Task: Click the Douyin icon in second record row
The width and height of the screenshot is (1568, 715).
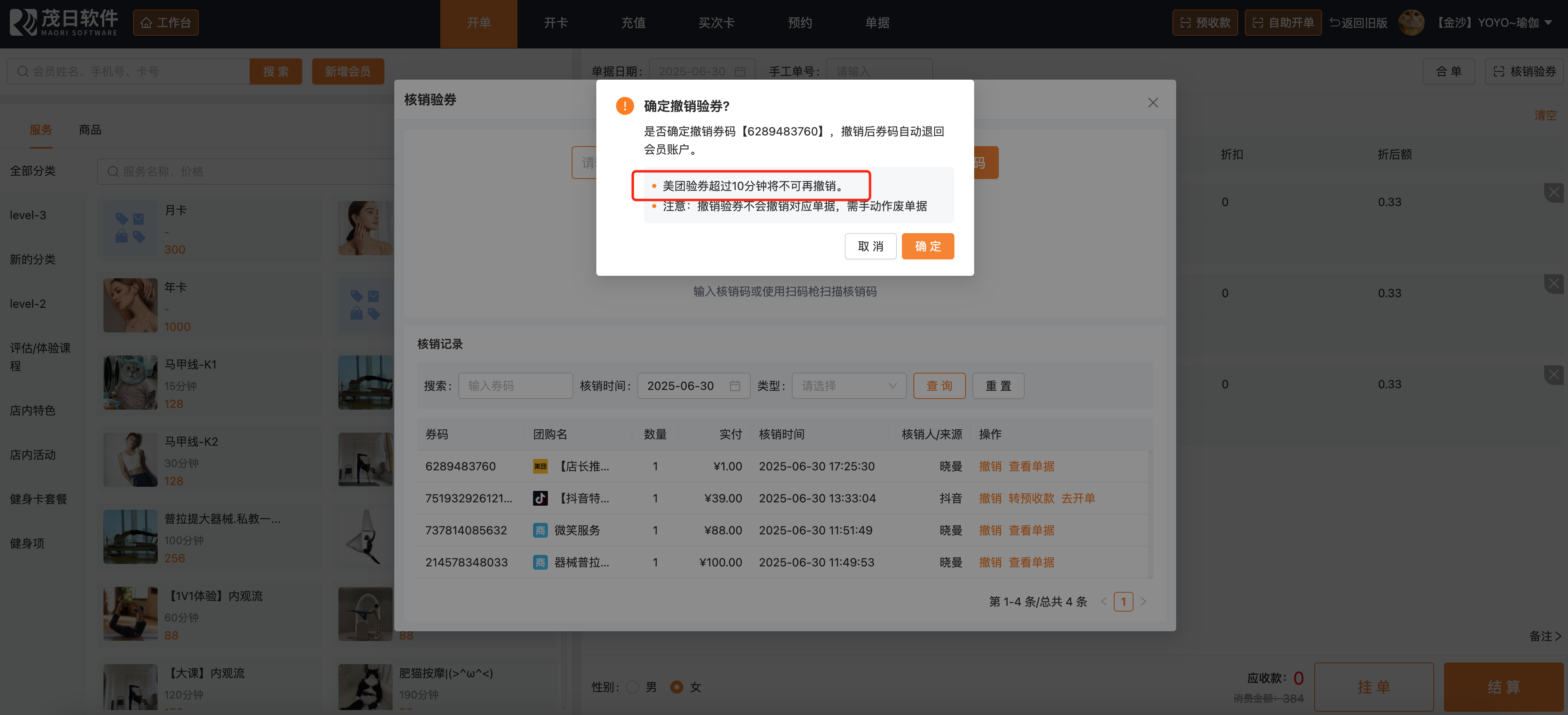Action: 540,498
